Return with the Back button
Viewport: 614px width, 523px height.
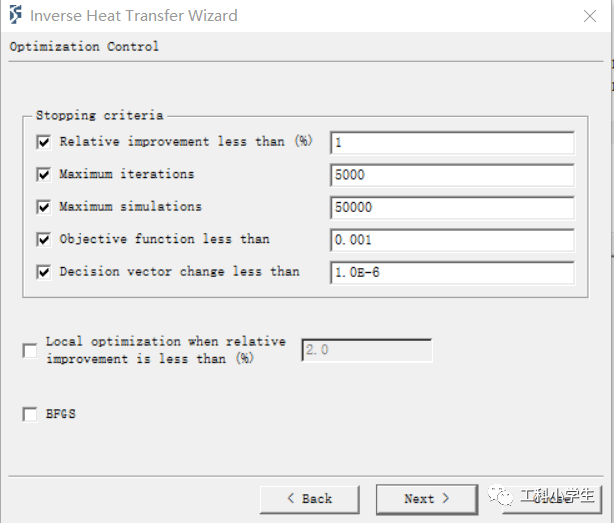tap(310, 499)
